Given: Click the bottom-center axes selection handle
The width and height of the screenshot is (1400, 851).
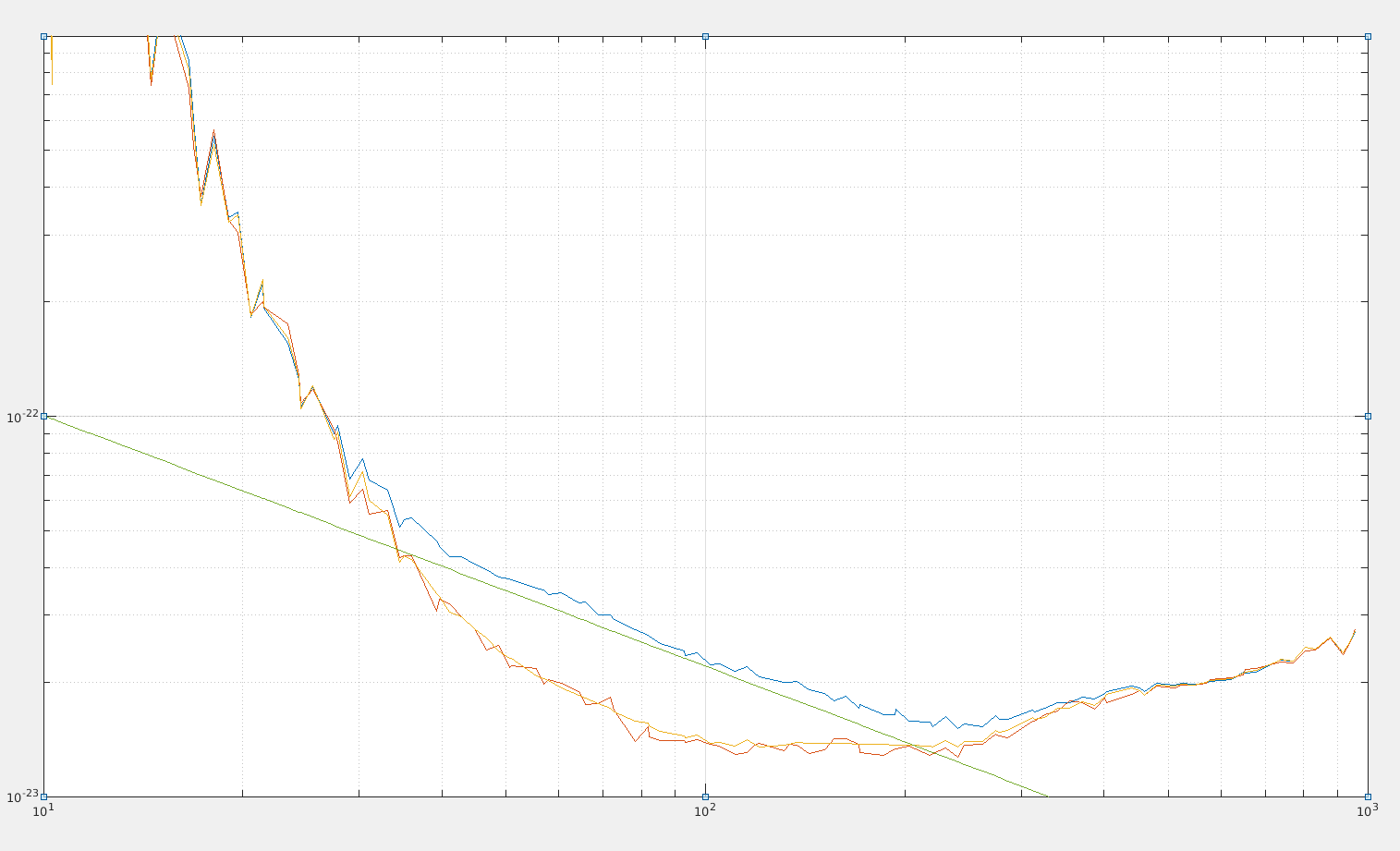Looking at the screenshot, I should (x=705, y=796).
